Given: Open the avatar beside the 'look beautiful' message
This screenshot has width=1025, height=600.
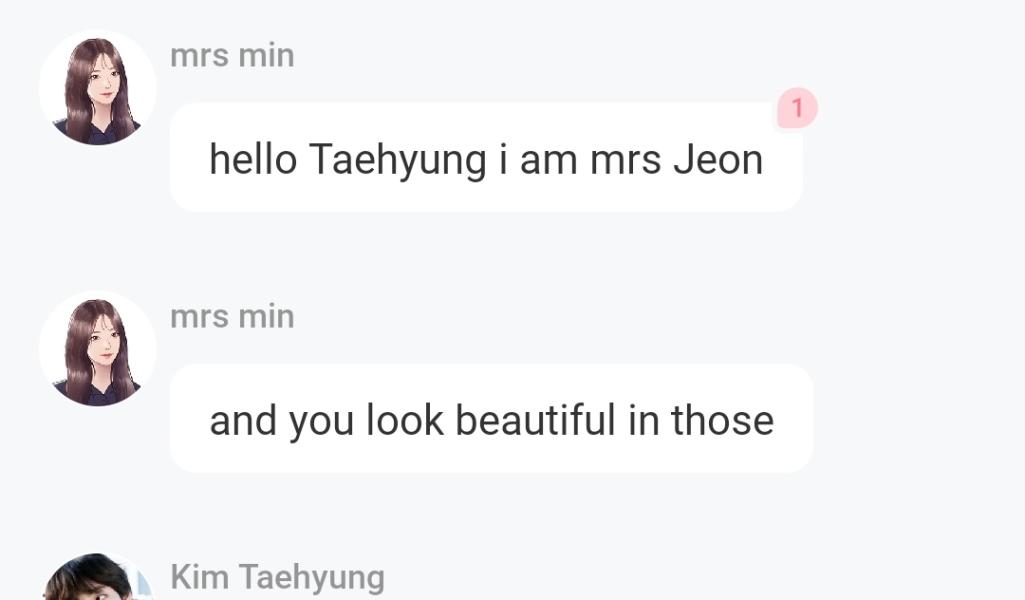Looking at the screenshot, I should point(97,349).
